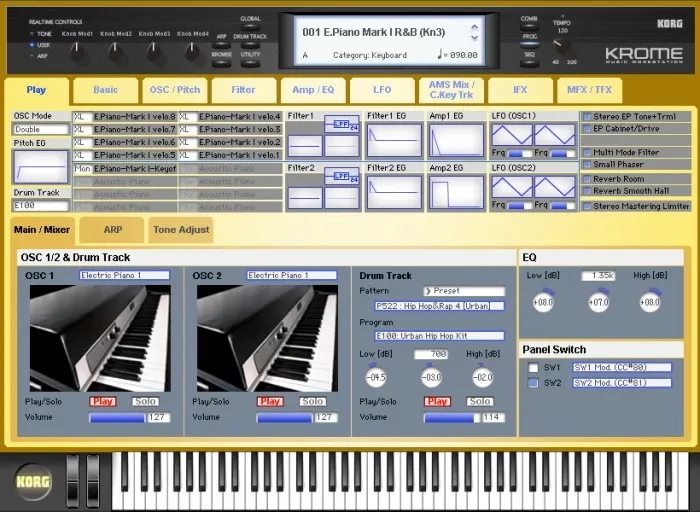
Task: Click the SEQ mode button
Action: pos(529,63)
